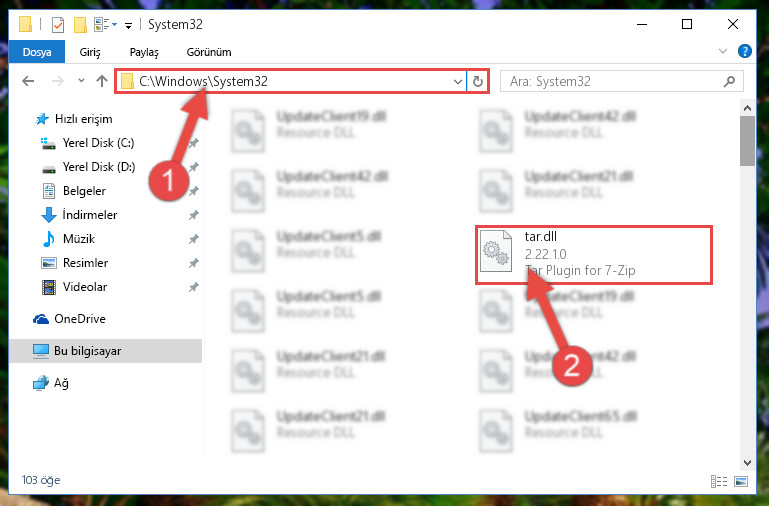Open the Help question mark icon

coord(744,51)
